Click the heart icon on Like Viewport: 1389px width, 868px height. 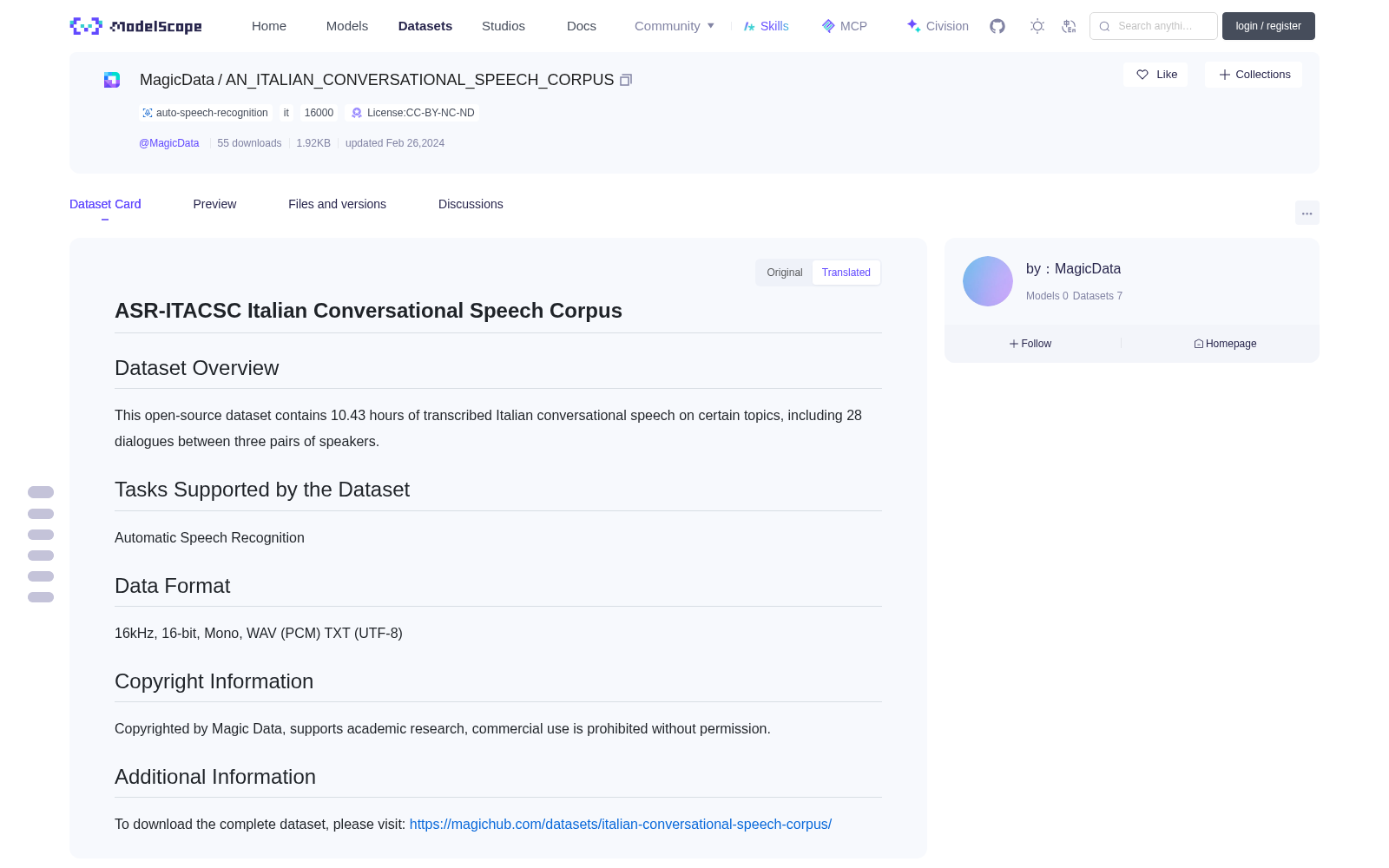tap(1142, 75)
